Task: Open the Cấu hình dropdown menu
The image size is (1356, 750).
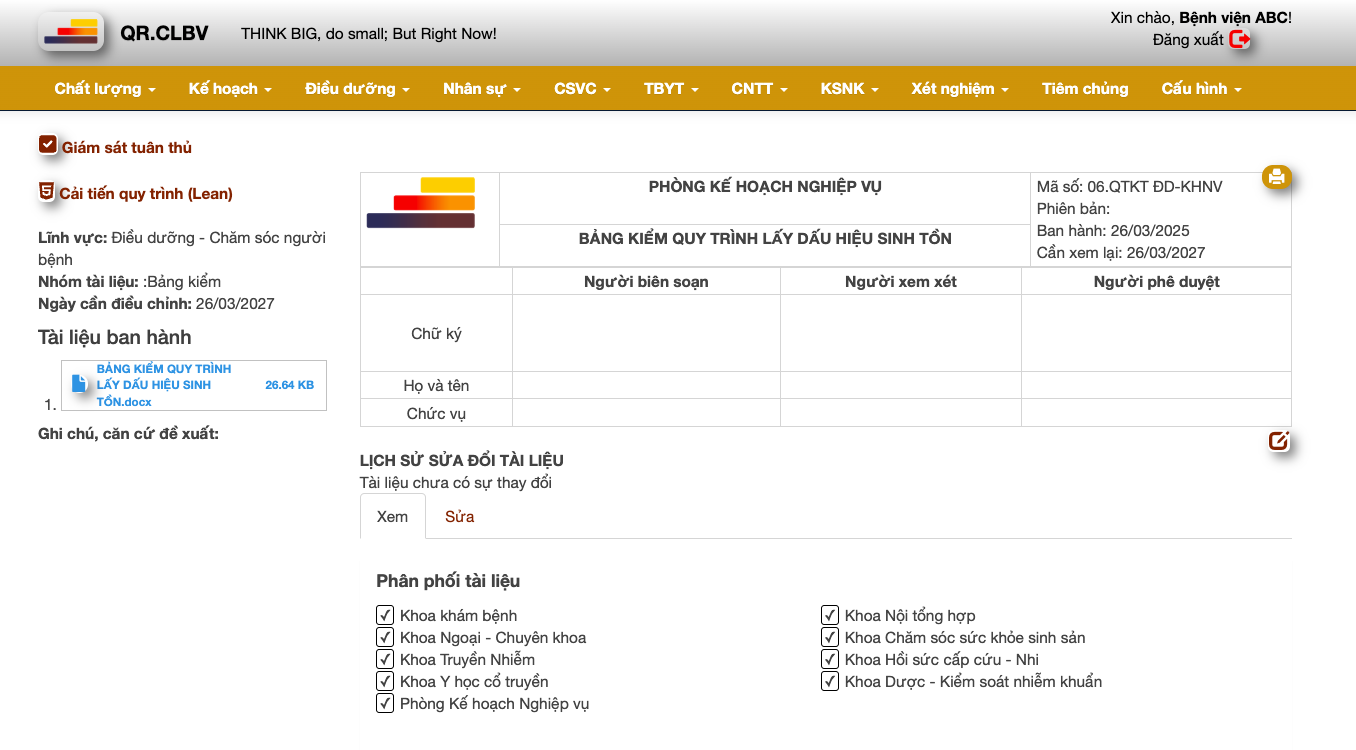Action: pyautogui.click(x=1200, y=89)
